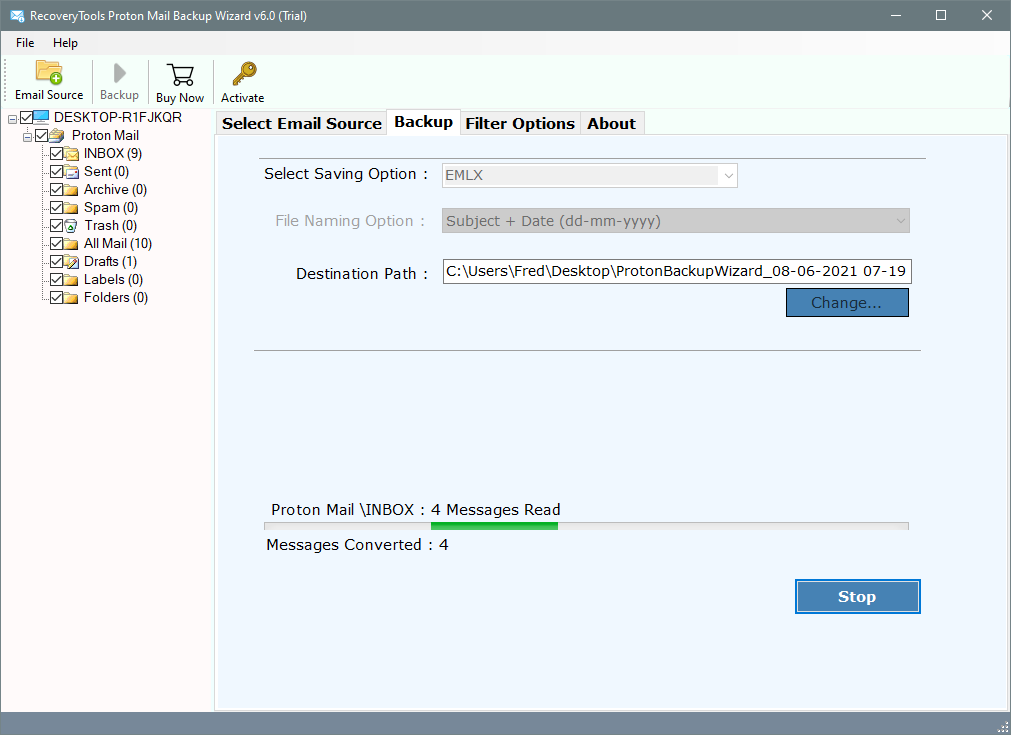
Task: Click the Spam folder icon
Action: pos(72,208)
